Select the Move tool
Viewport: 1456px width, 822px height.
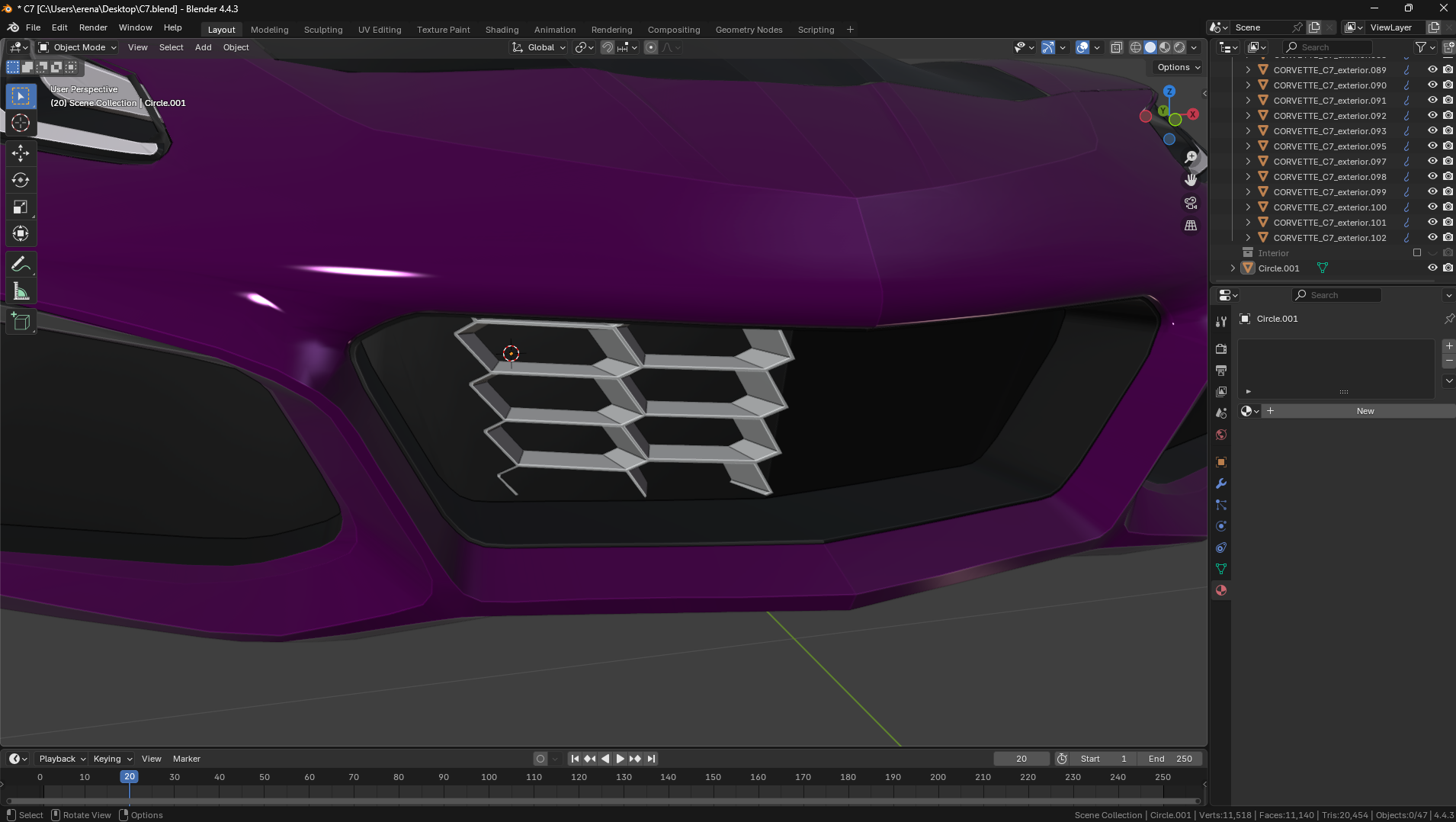[21, 153]
